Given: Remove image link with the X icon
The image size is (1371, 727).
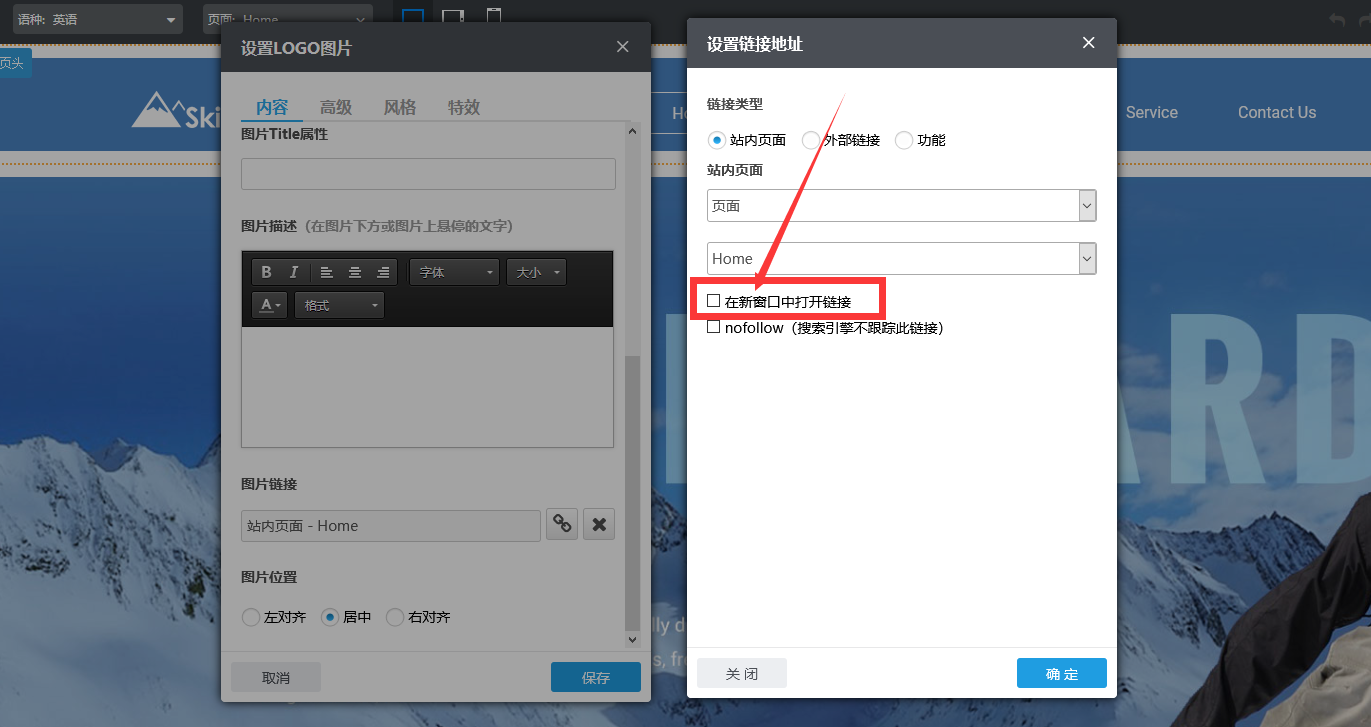Looking at the screenshot, I should pos(599,525).
